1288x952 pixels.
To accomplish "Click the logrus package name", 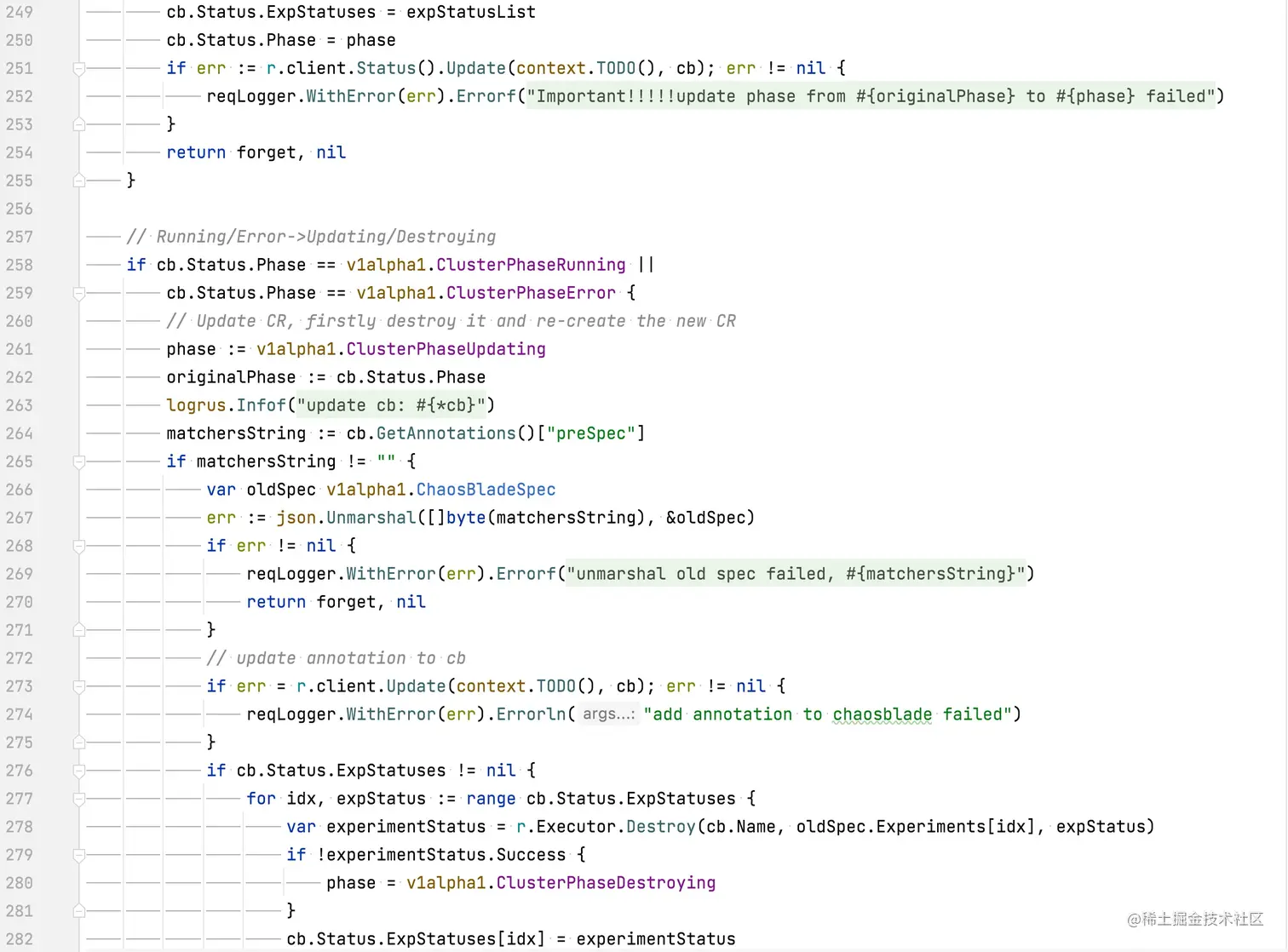I will coord(196,405).
